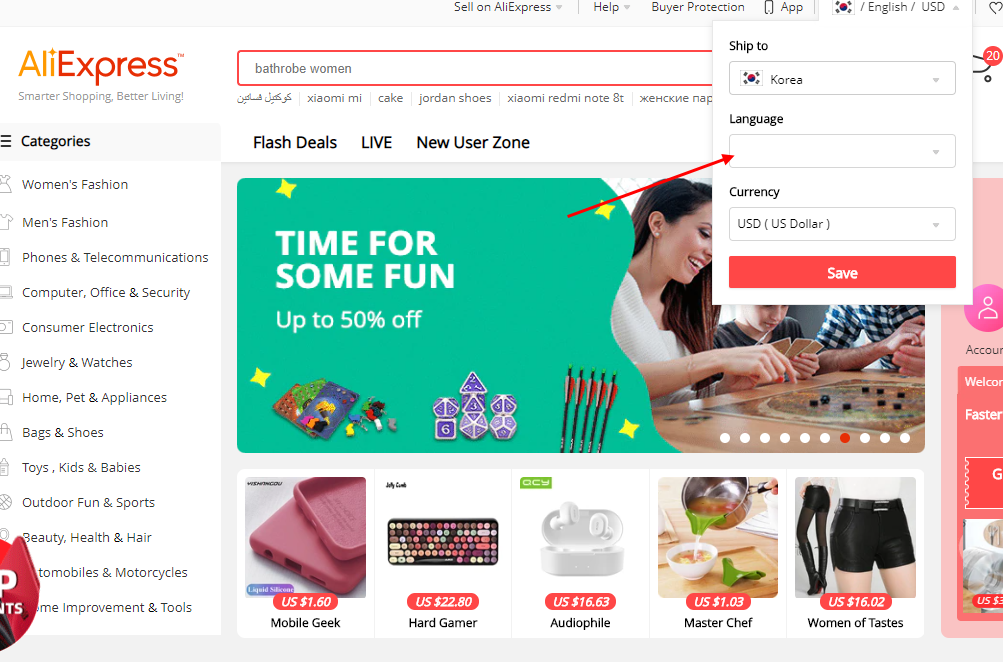
Task: Click the Korea flag icon in top bar
Action: tap(843, 8)
